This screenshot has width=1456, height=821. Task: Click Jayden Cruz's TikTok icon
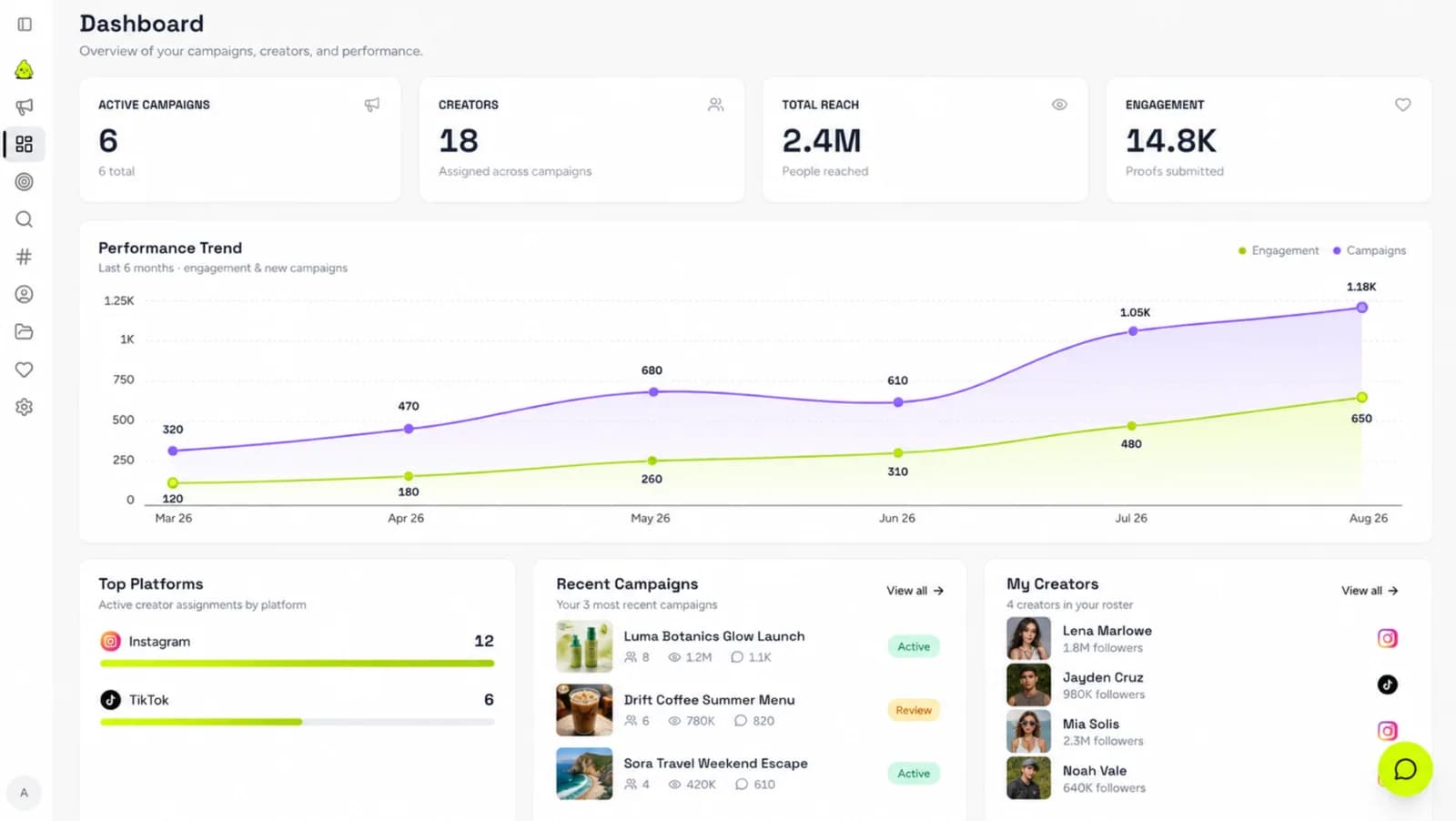click(x=1387, y=684)
